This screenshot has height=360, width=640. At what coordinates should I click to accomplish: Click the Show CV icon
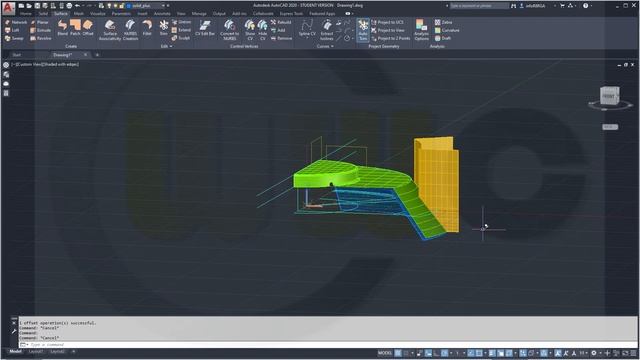(250, 30)
